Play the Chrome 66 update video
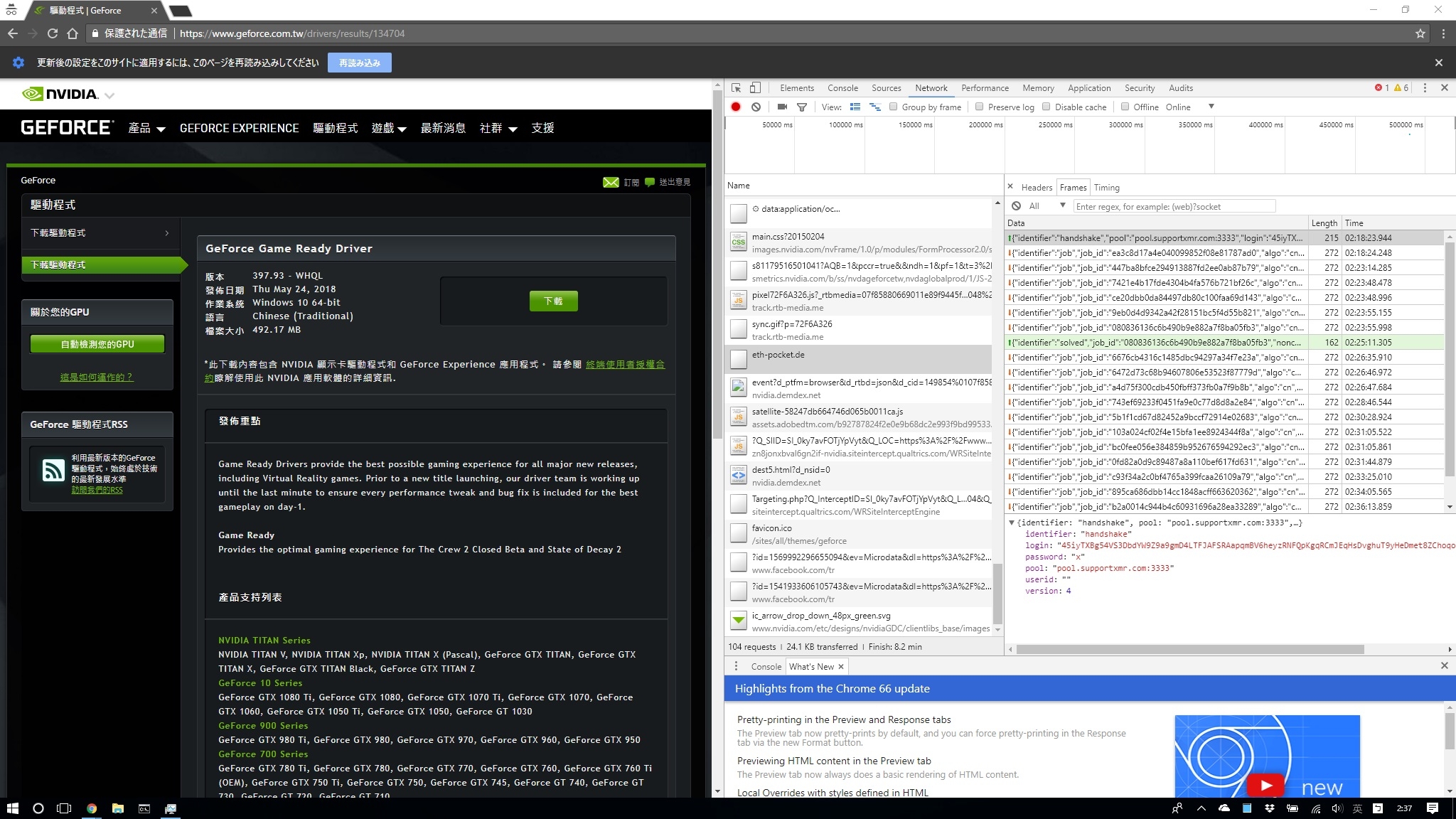Viewport: 1456px width, 819px height. (x=1265, y=785)
